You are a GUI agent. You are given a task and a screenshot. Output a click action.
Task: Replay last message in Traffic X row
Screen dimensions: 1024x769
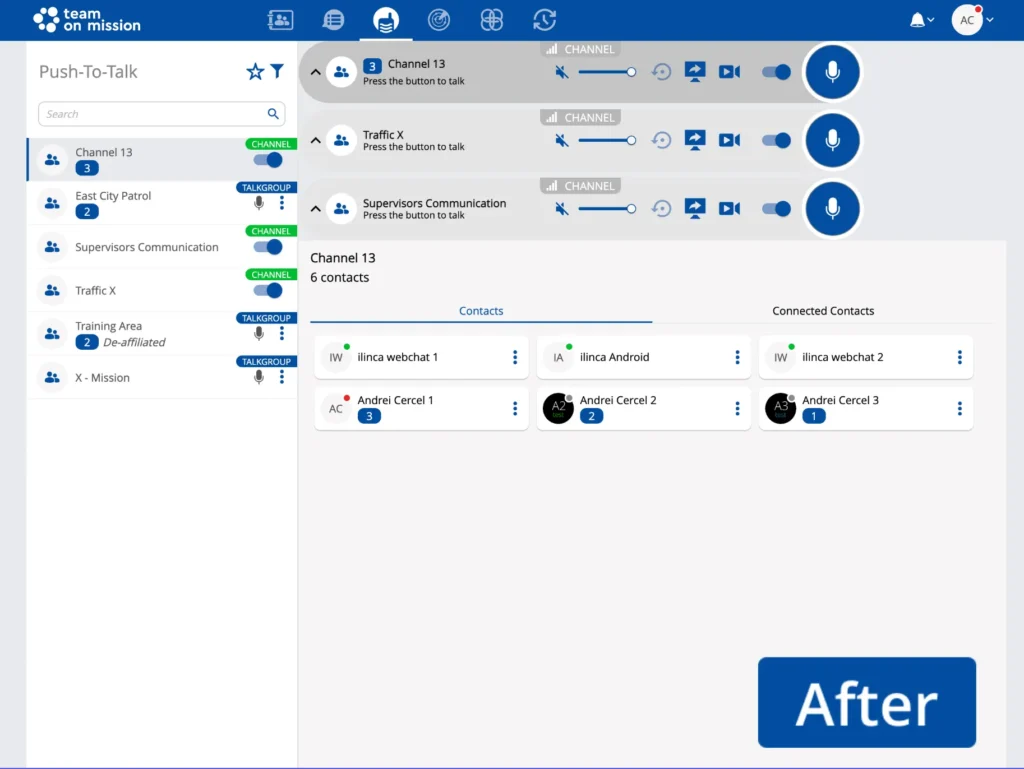(x=661, y=140)
